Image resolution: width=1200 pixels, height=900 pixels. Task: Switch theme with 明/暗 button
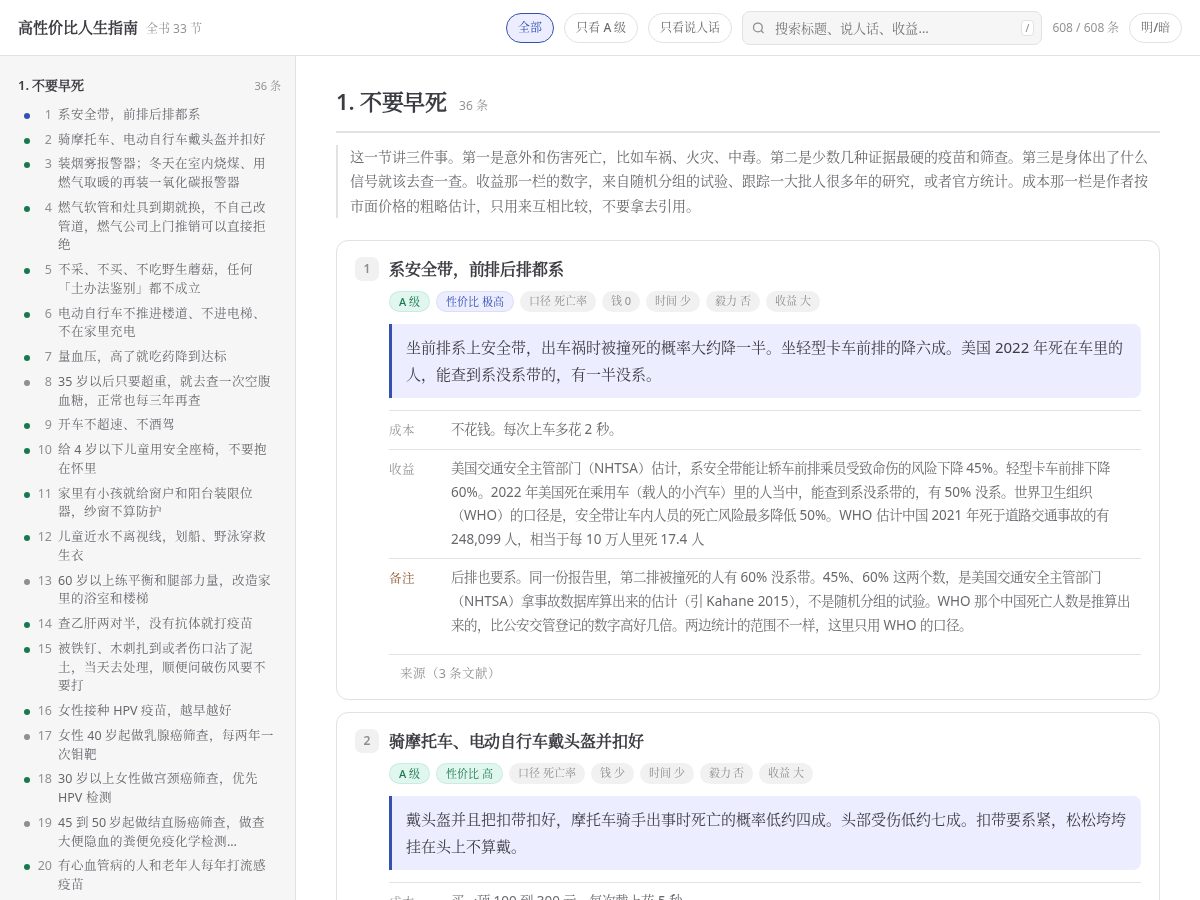1155,28
